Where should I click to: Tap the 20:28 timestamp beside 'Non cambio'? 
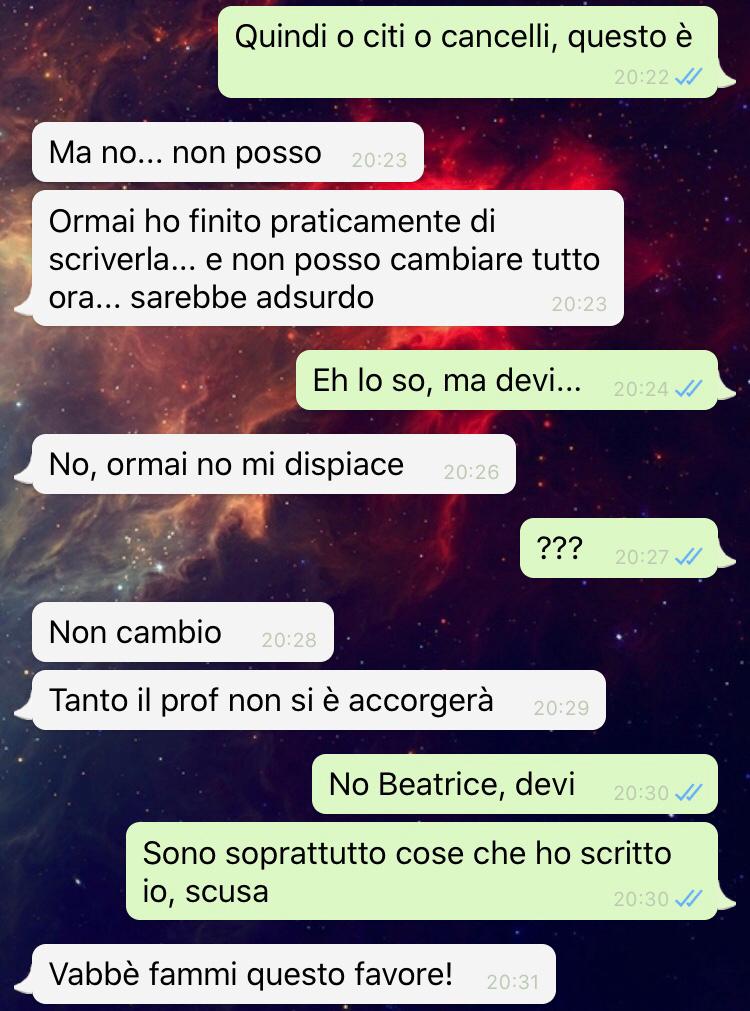coord(289,640)
